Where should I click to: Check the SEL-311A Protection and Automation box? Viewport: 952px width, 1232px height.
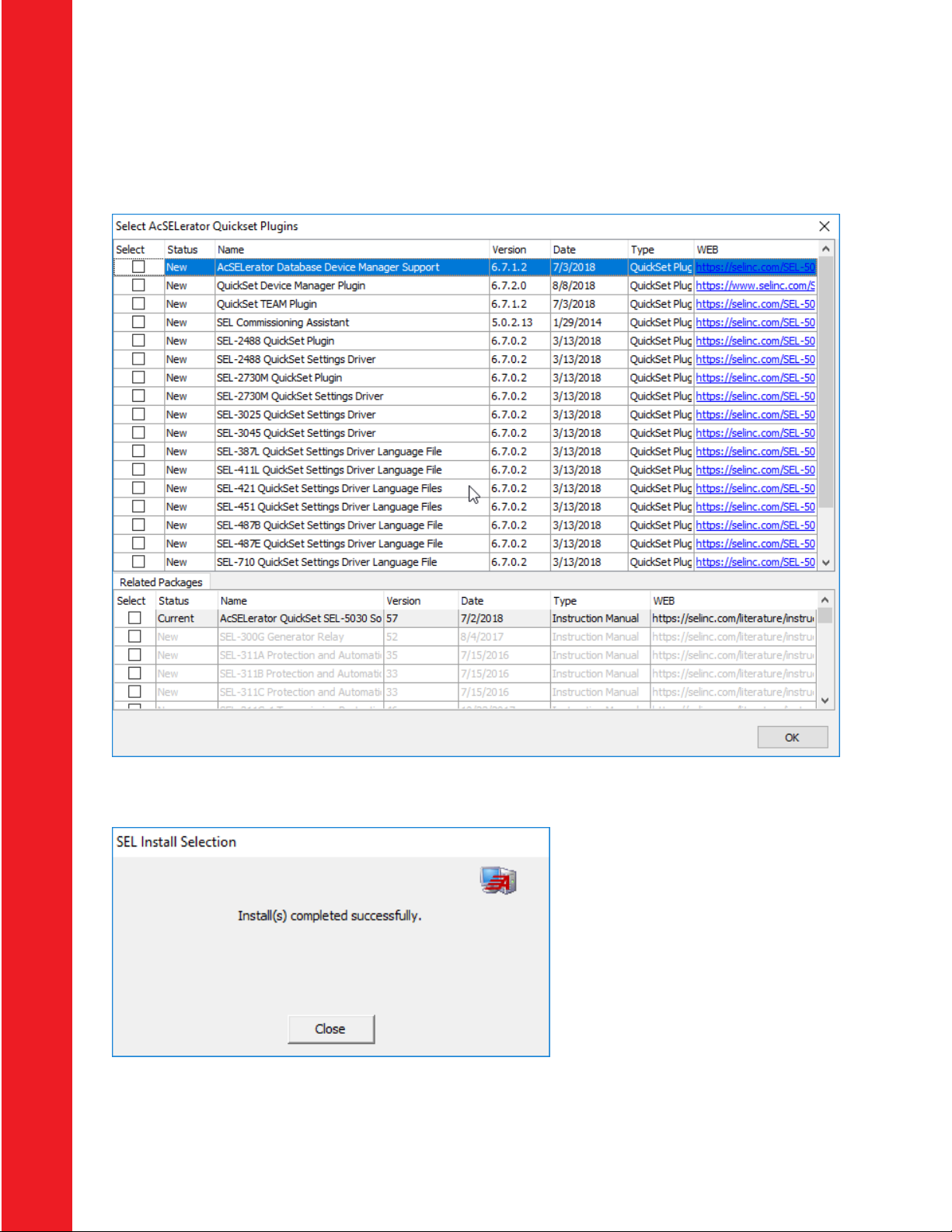pos(134,655)
